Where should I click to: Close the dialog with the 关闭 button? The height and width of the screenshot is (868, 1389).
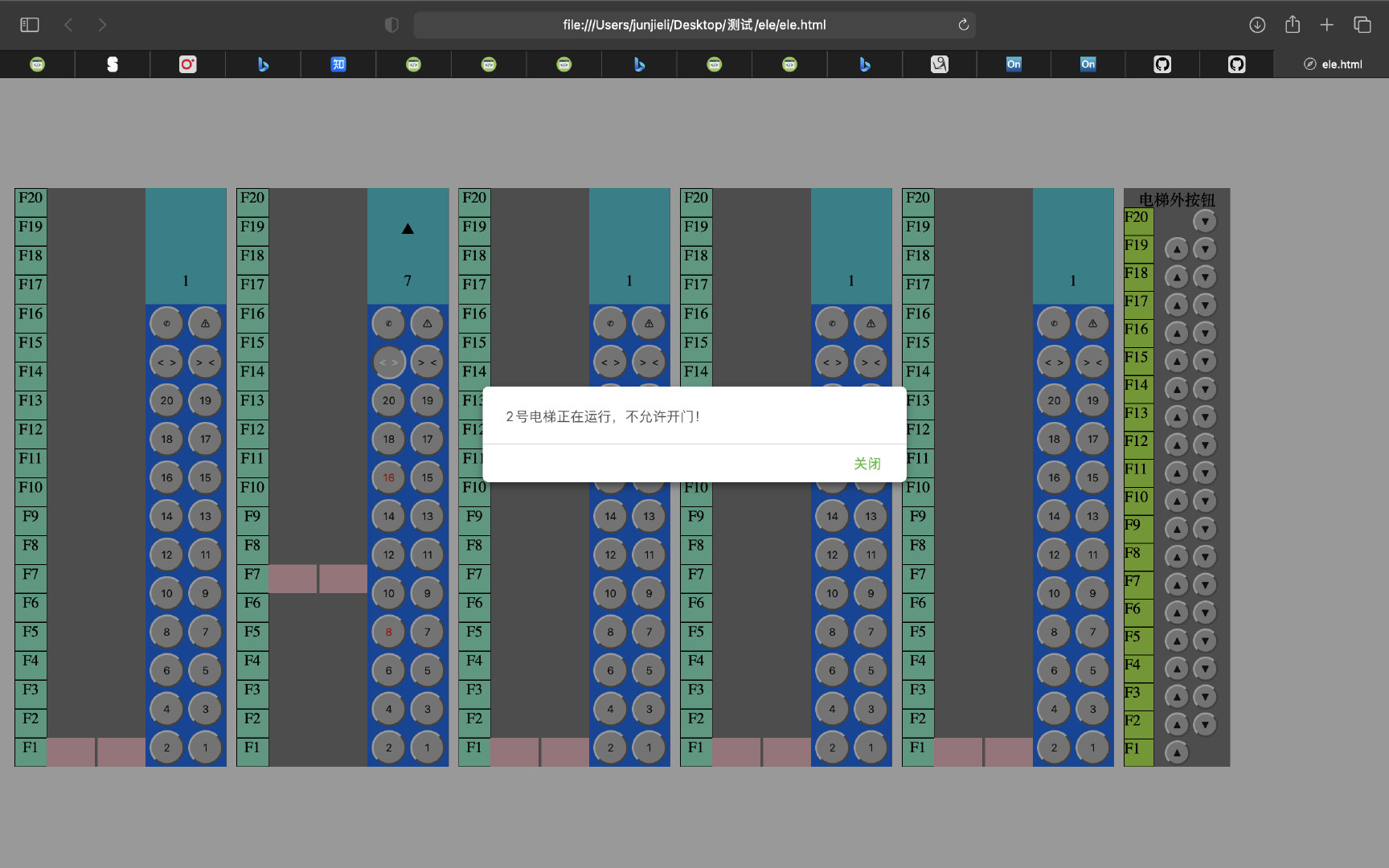pos(867,464)
